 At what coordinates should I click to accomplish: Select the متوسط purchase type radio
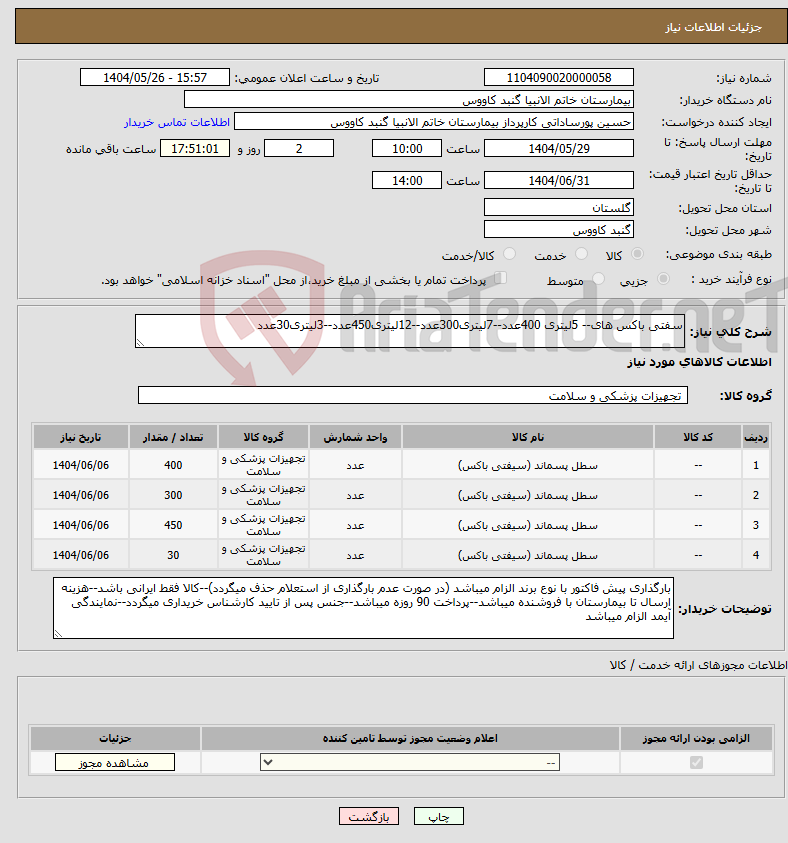[x=598, y=278]
